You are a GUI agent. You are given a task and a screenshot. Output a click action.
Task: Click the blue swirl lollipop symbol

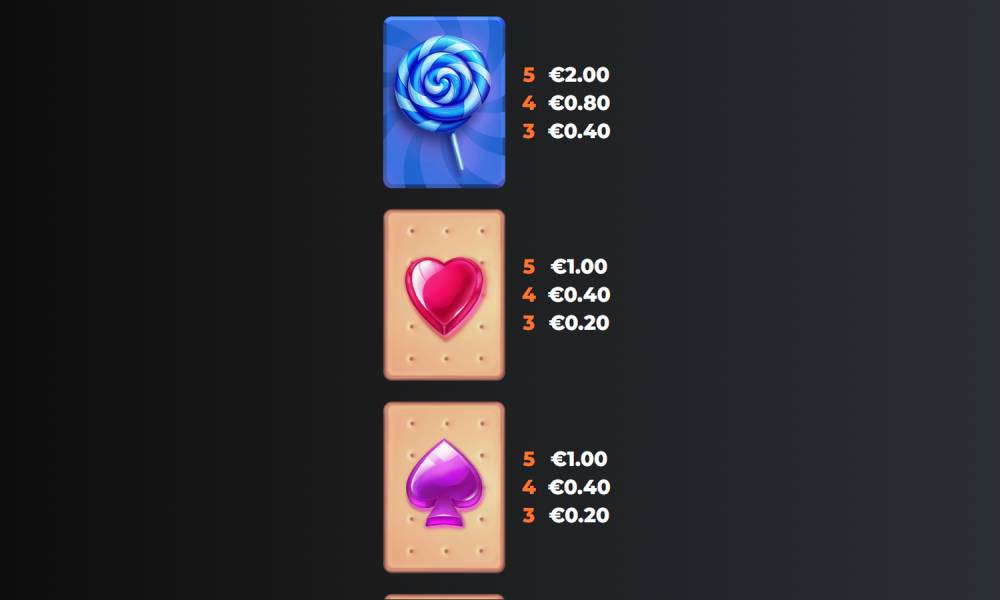pos(444,102)
